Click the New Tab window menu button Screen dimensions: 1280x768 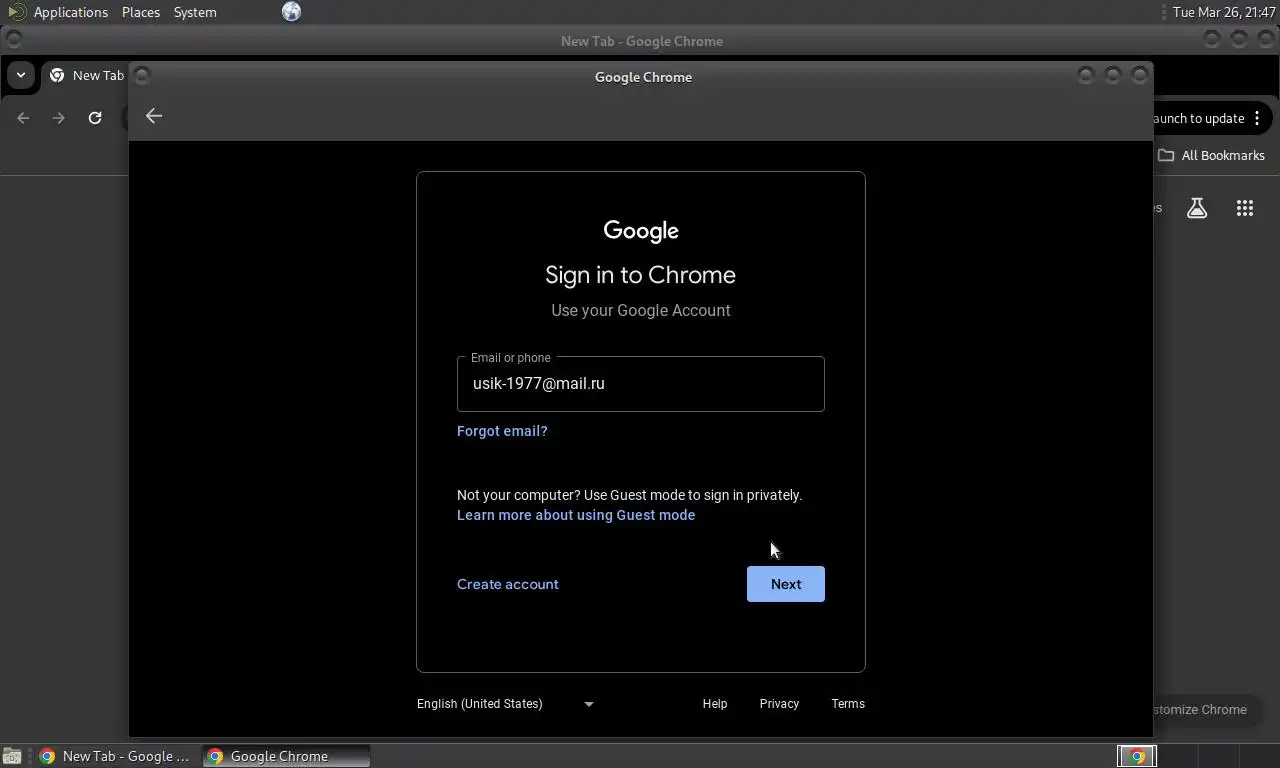coord(13,40)
